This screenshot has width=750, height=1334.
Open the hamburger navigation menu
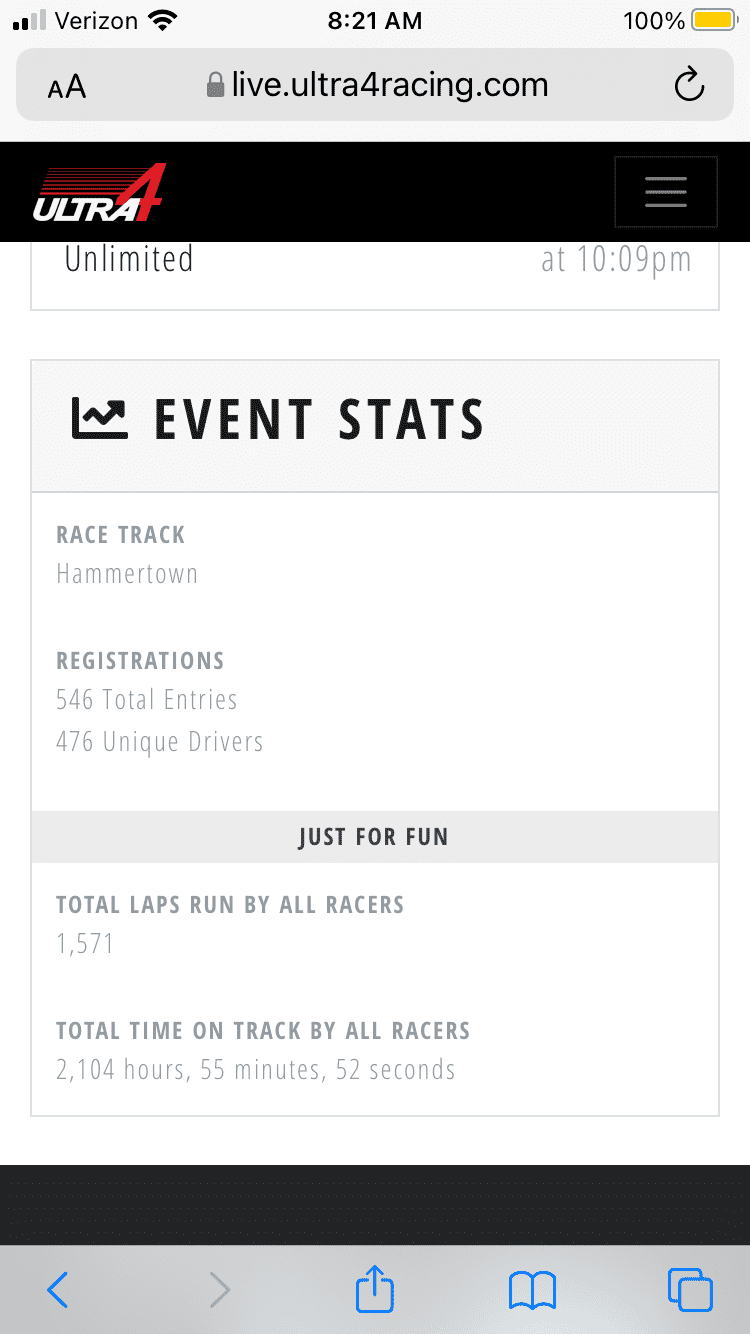(x=665, y=191)
